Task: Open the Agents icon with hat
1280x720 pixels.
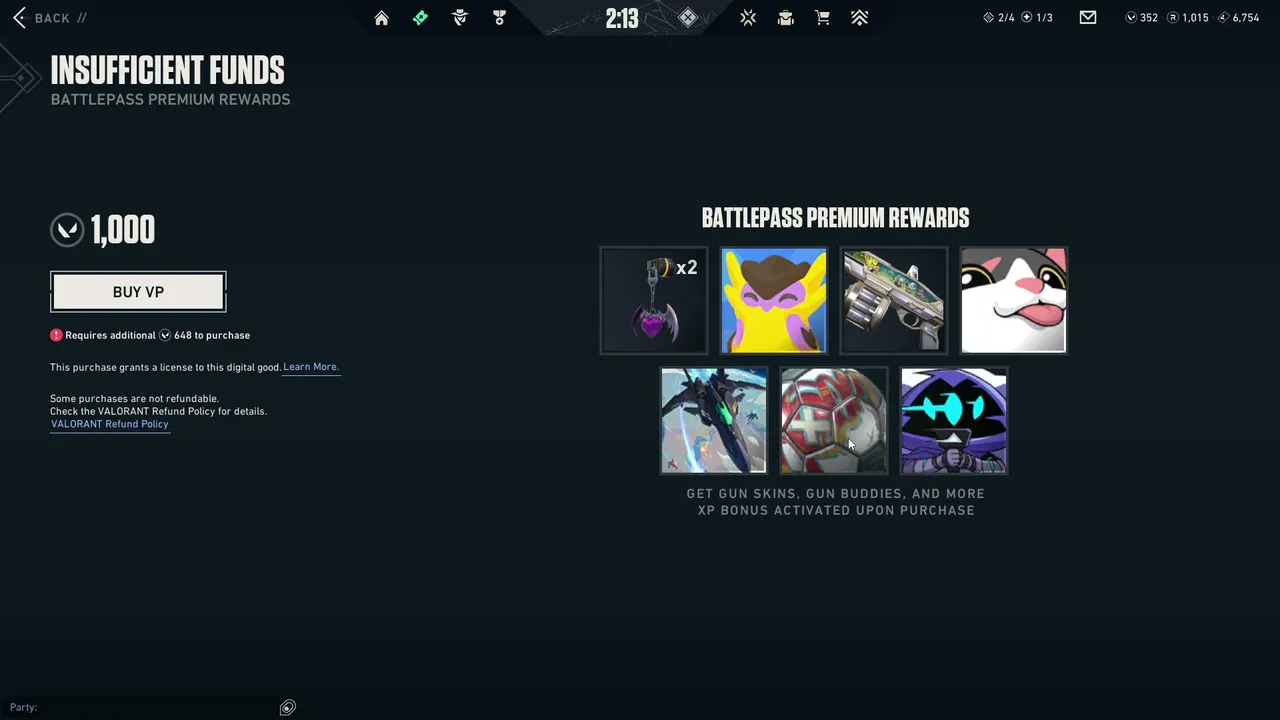Action: (460, 18)
